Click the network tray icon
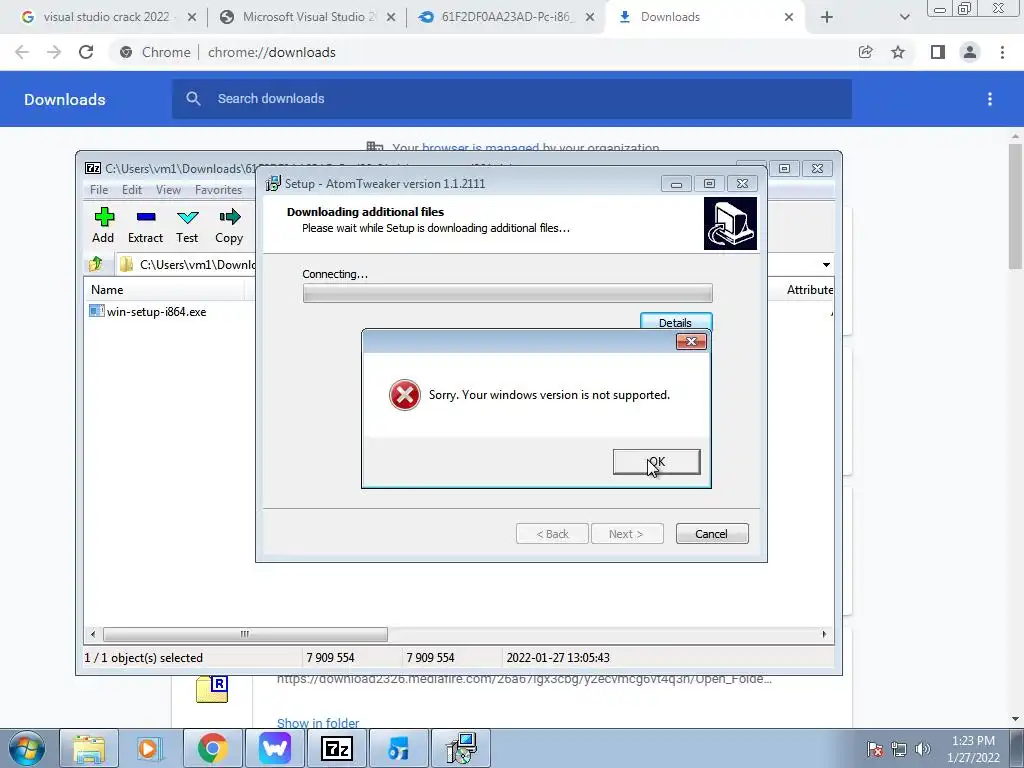This screenshot has height=768, width=1024. 899,749
